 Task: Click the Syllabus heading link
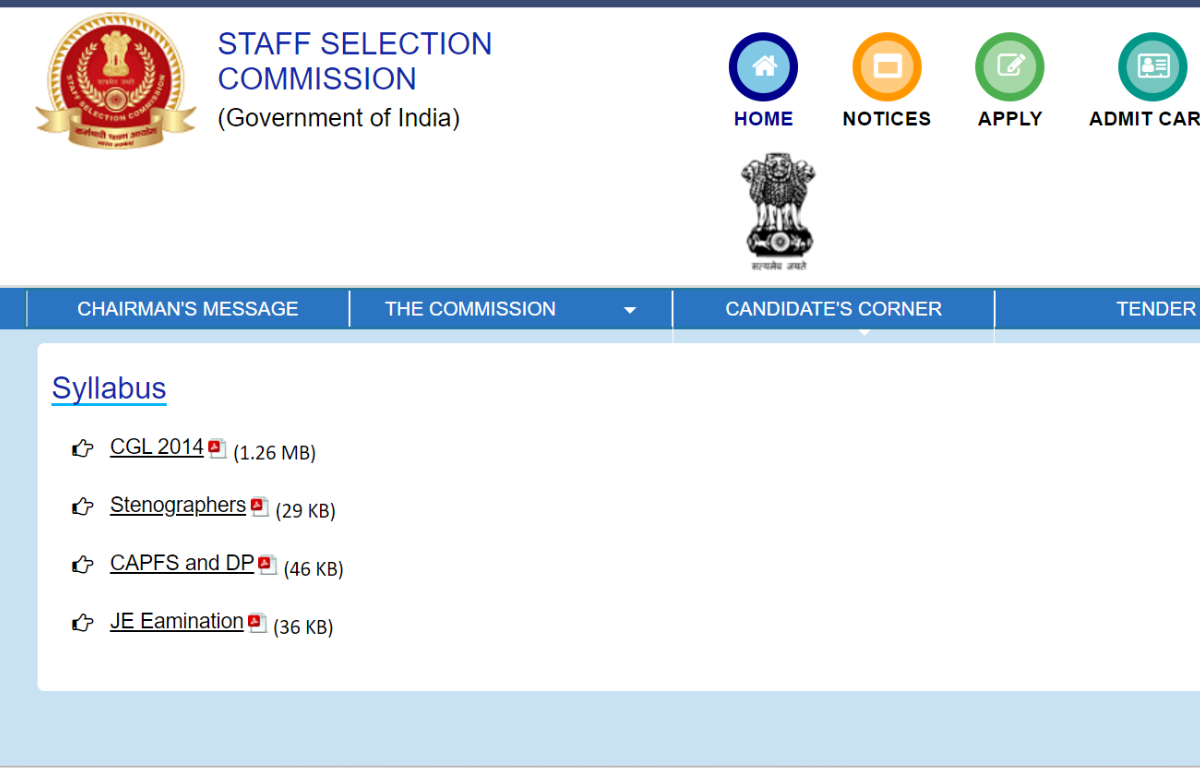109,388
